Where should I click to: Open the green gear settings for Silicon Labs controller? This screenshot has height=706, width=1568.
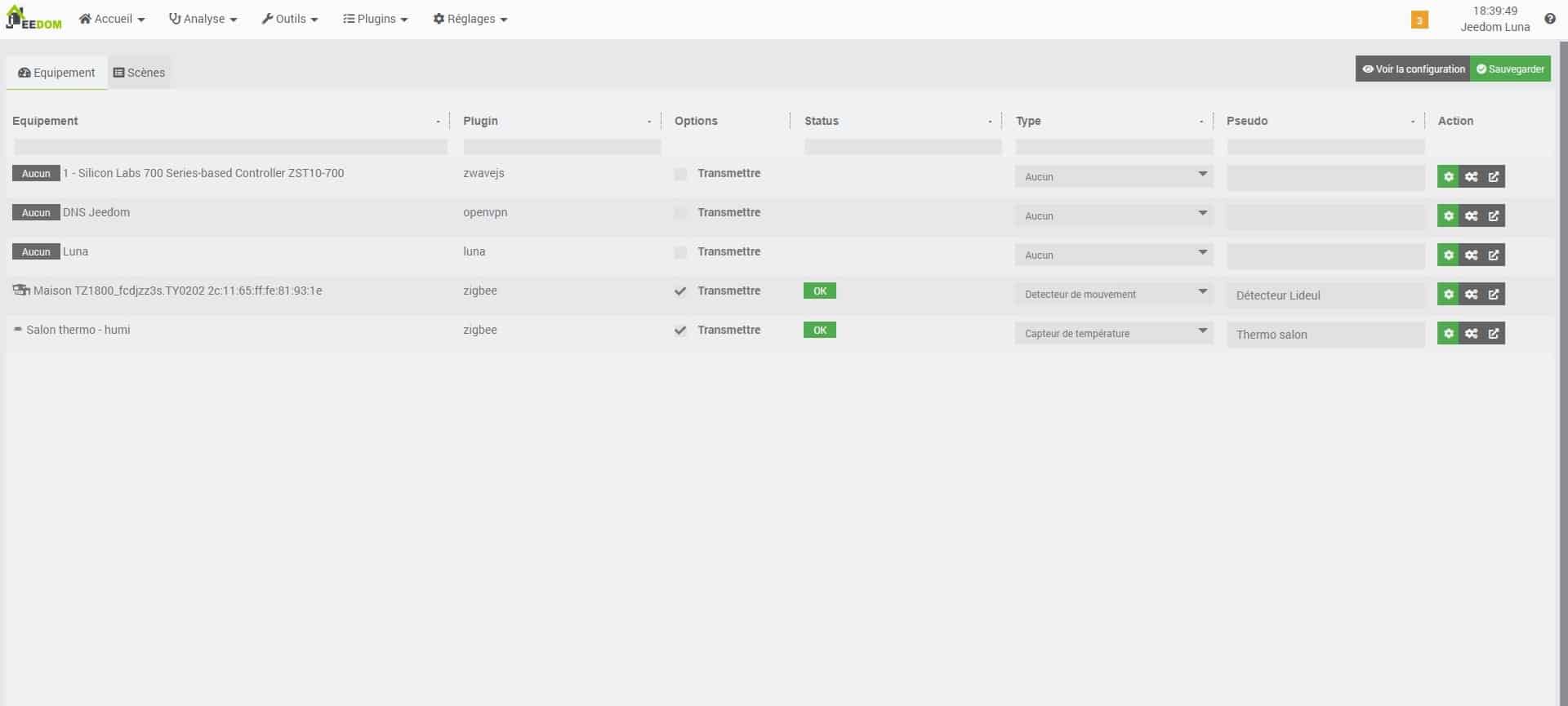pyautogui.click(x=1448, y=176)
